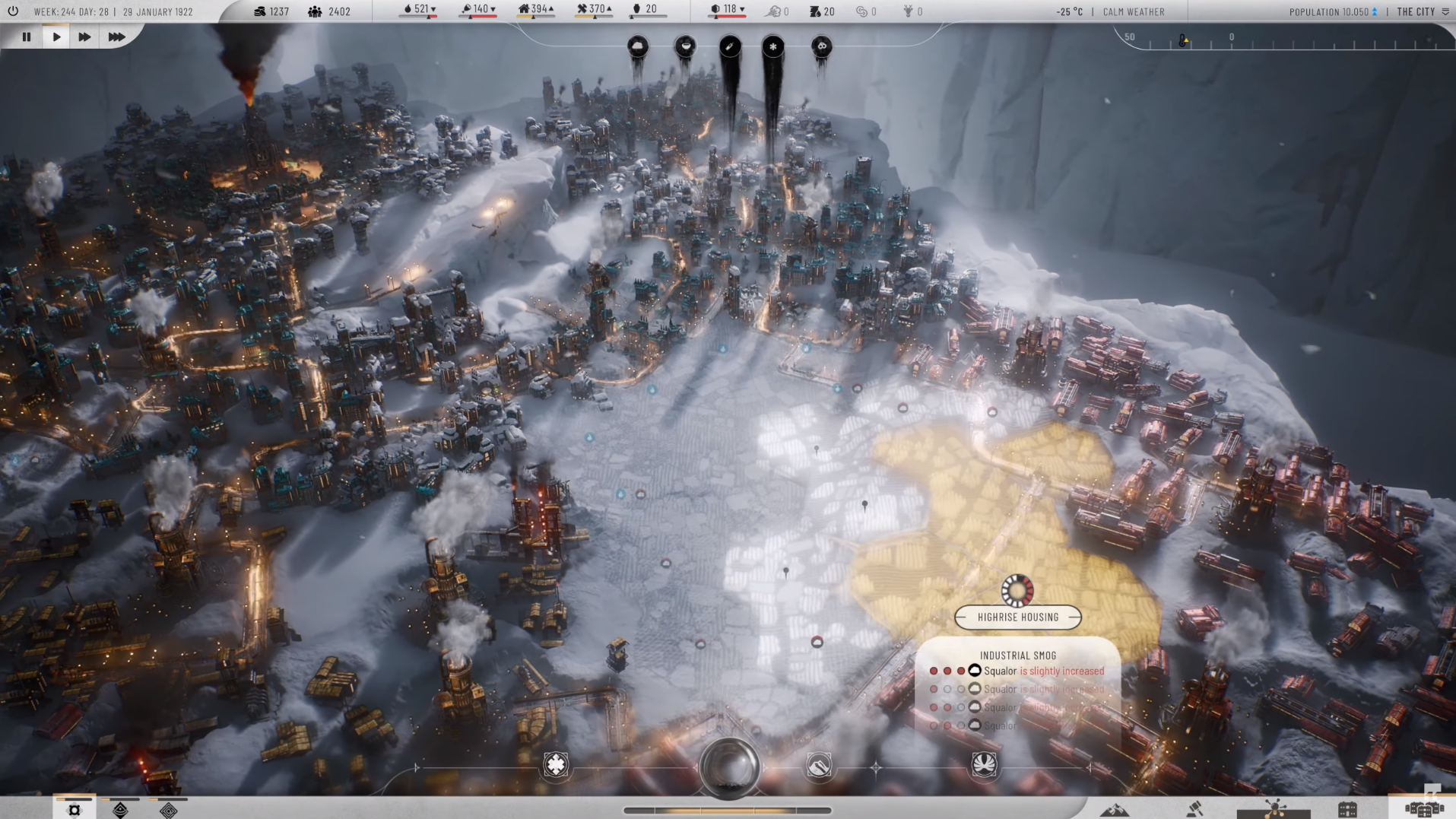Open the materials resource showing 370
This screenshot has width=1456, height=819.
click(x=594, y=10)
